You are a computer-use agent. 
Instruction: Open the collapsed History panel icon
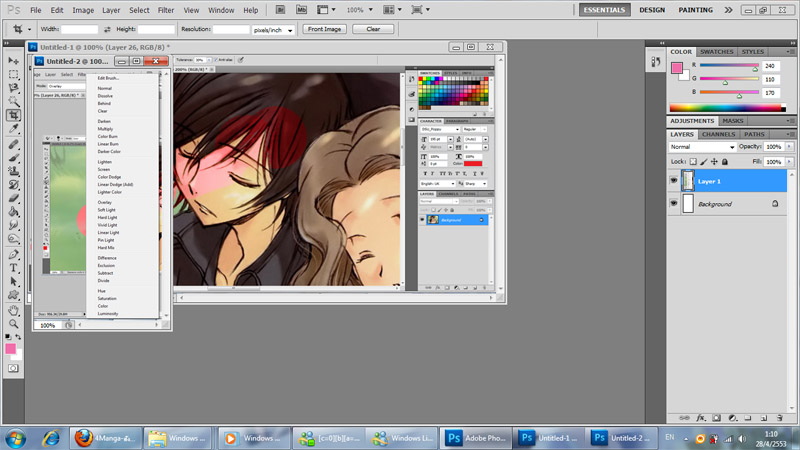[656, 62]
